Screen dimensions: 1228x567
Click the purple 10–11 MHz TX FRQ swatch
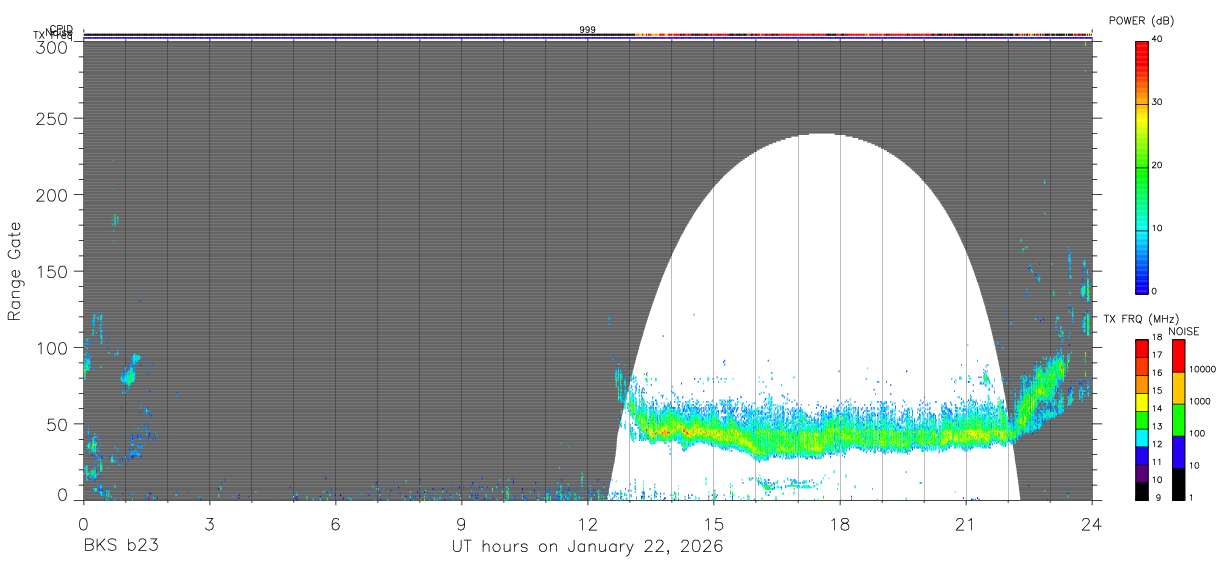[1141, 472]
